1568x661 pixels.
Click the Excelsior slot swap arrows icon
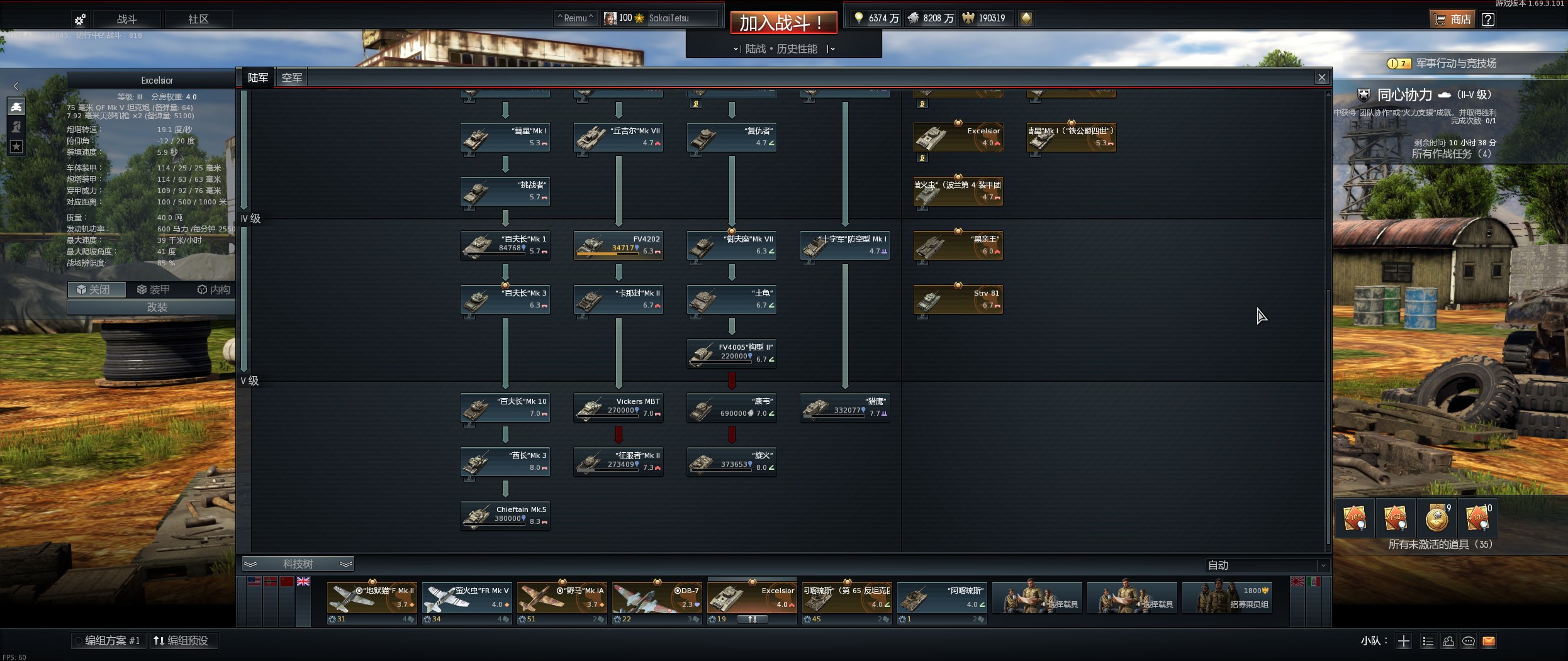coord(752,619)
